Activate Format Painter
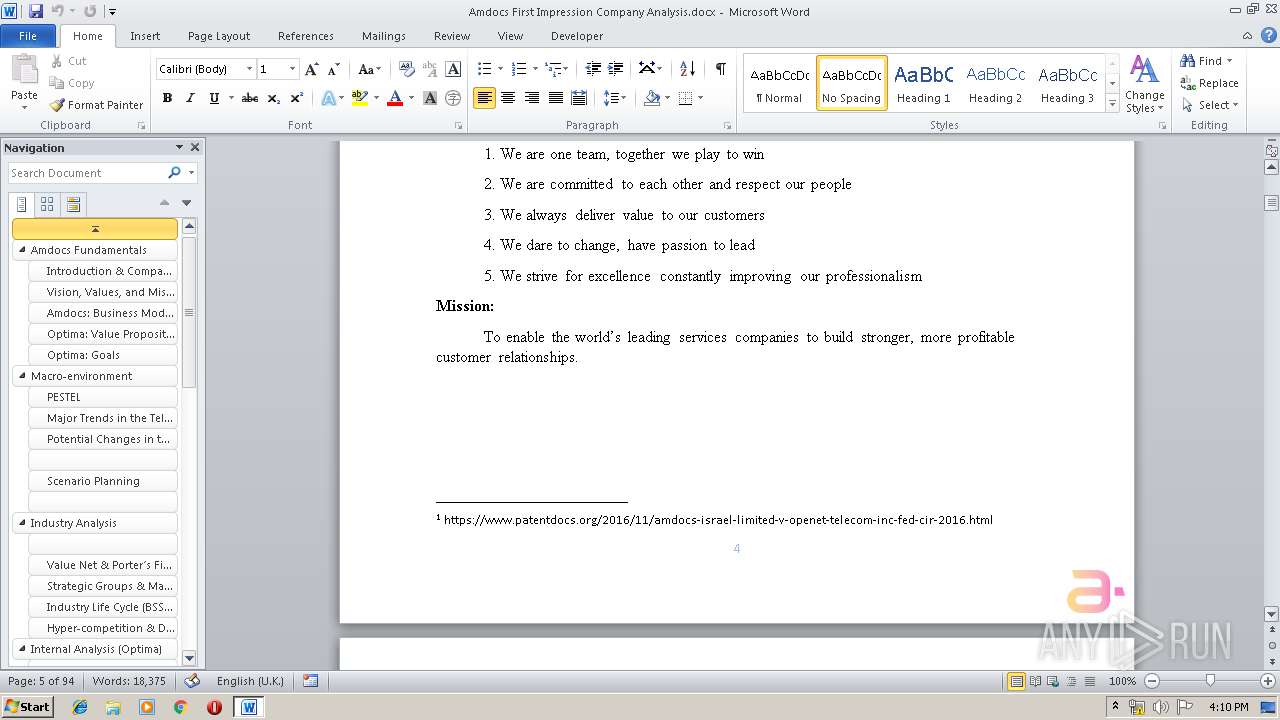The height and width of the screenshot is (720, 1280). 97,105
